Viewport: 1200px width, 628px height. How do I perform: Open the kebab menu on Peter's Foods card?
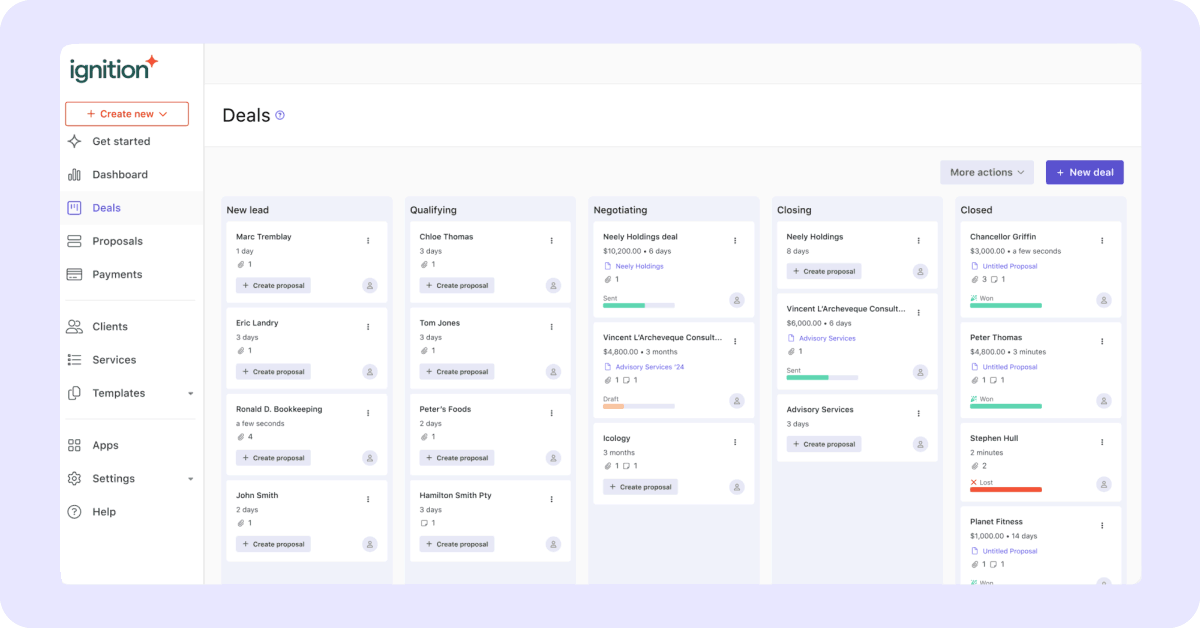551,412
